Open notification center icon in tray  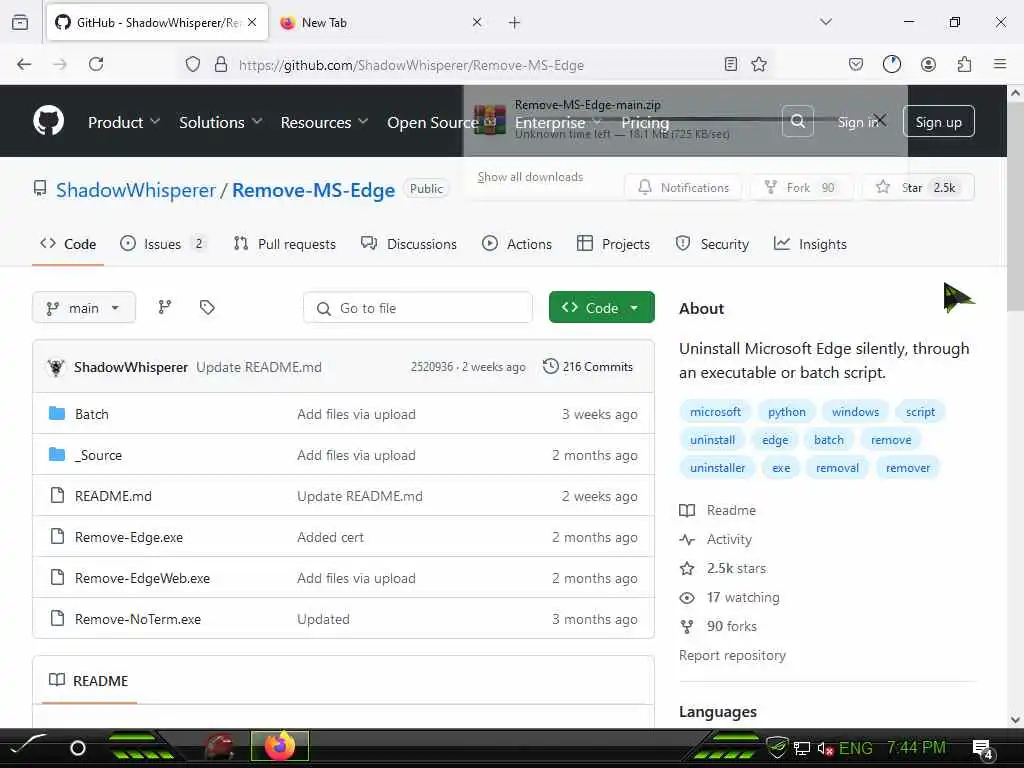coord(982,748)
